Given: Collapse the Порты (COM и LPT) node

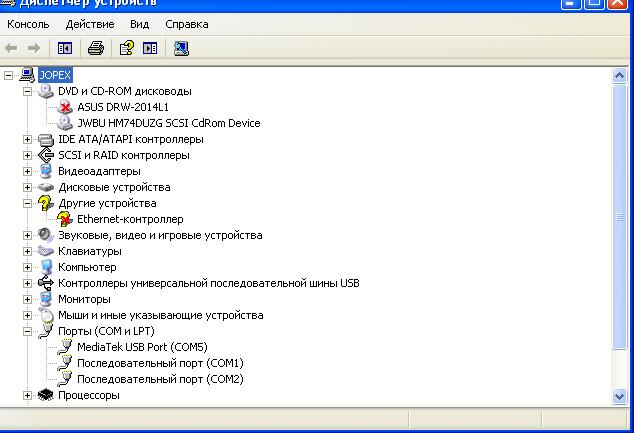Looking at the screenshot, I should [x=28, y=331].
